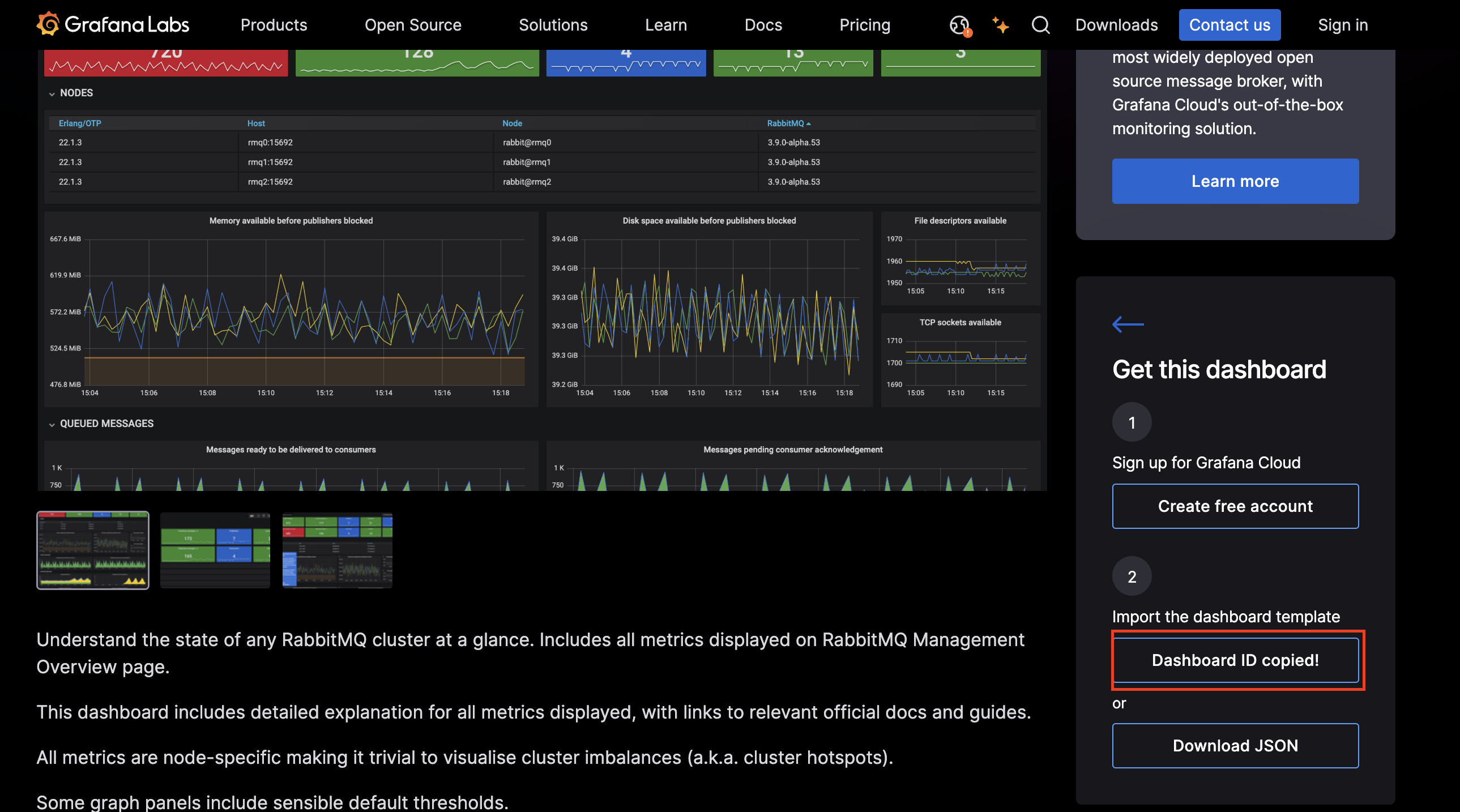Click the blue back arrow icon
This screenshot has height=812, width=1460.
point(1128,324)
